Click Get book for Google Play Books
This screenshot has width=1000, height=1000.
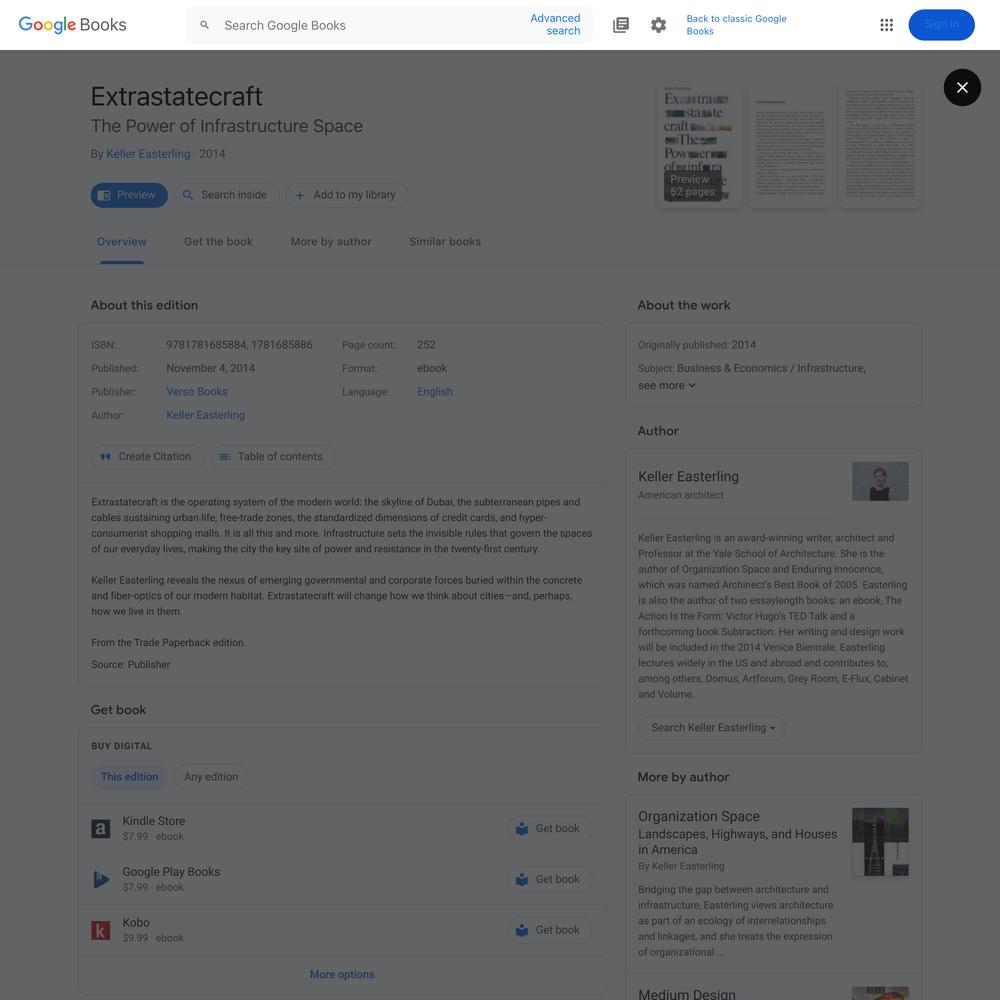(x=549, y=879)
